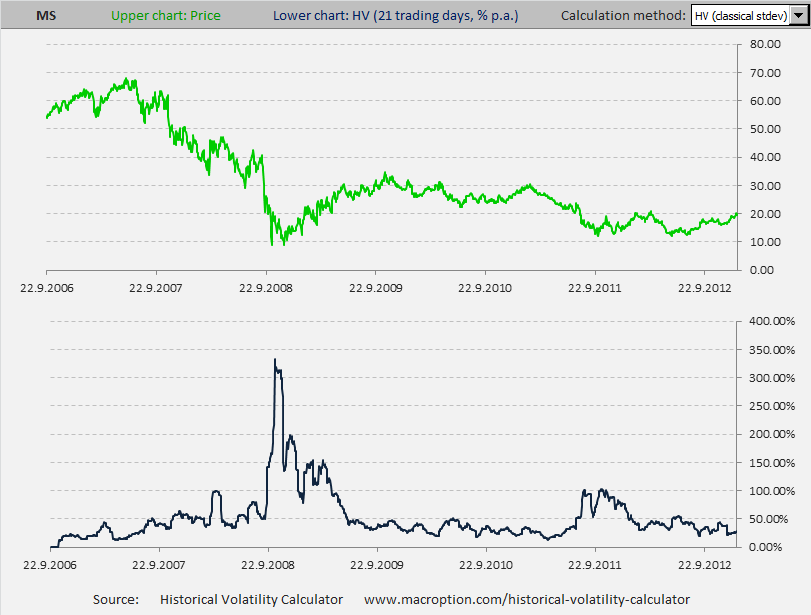Viewport: 811px width, 615px height.
Task: Click the volatility spike peak near 2008
Action: [275, 360]
